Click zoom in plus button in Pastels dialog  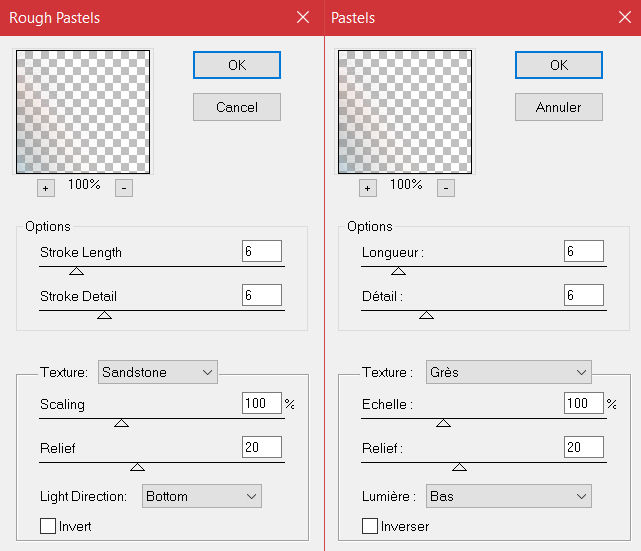coord(367,188)
